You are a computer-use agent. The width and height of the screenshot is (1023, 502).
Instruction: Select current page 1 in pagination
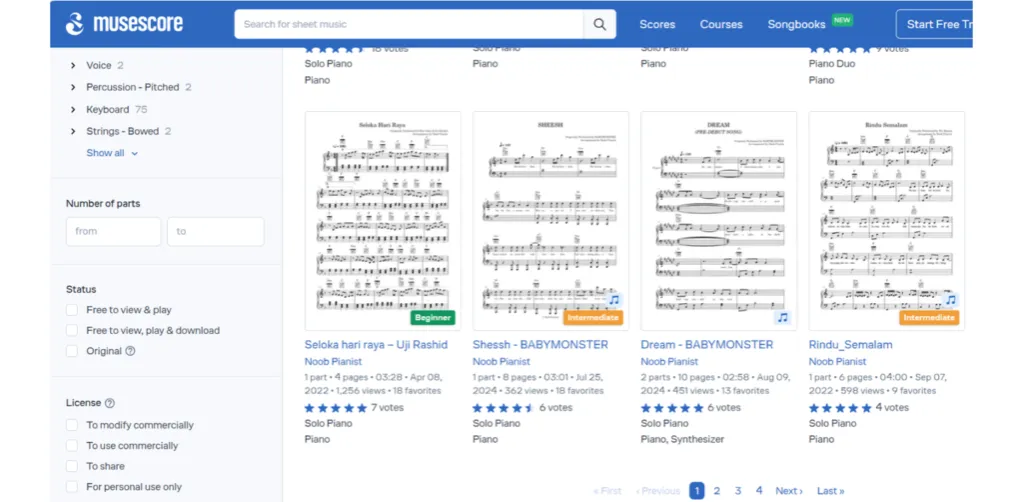[697, 491]
